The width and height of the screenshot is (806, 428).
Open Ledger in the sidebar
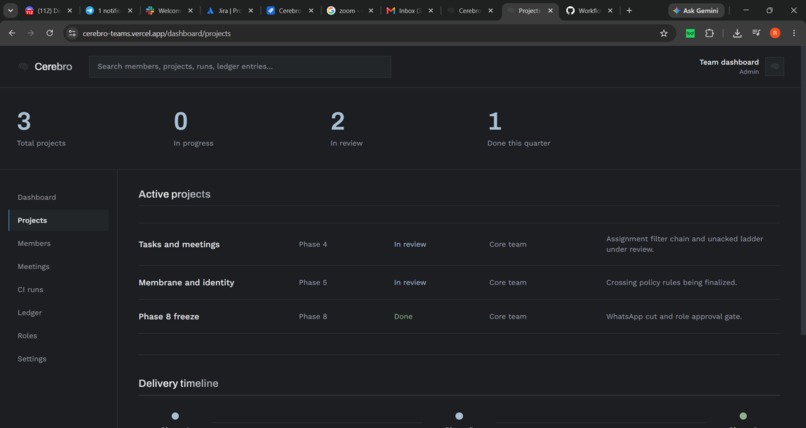click(29, 312)
